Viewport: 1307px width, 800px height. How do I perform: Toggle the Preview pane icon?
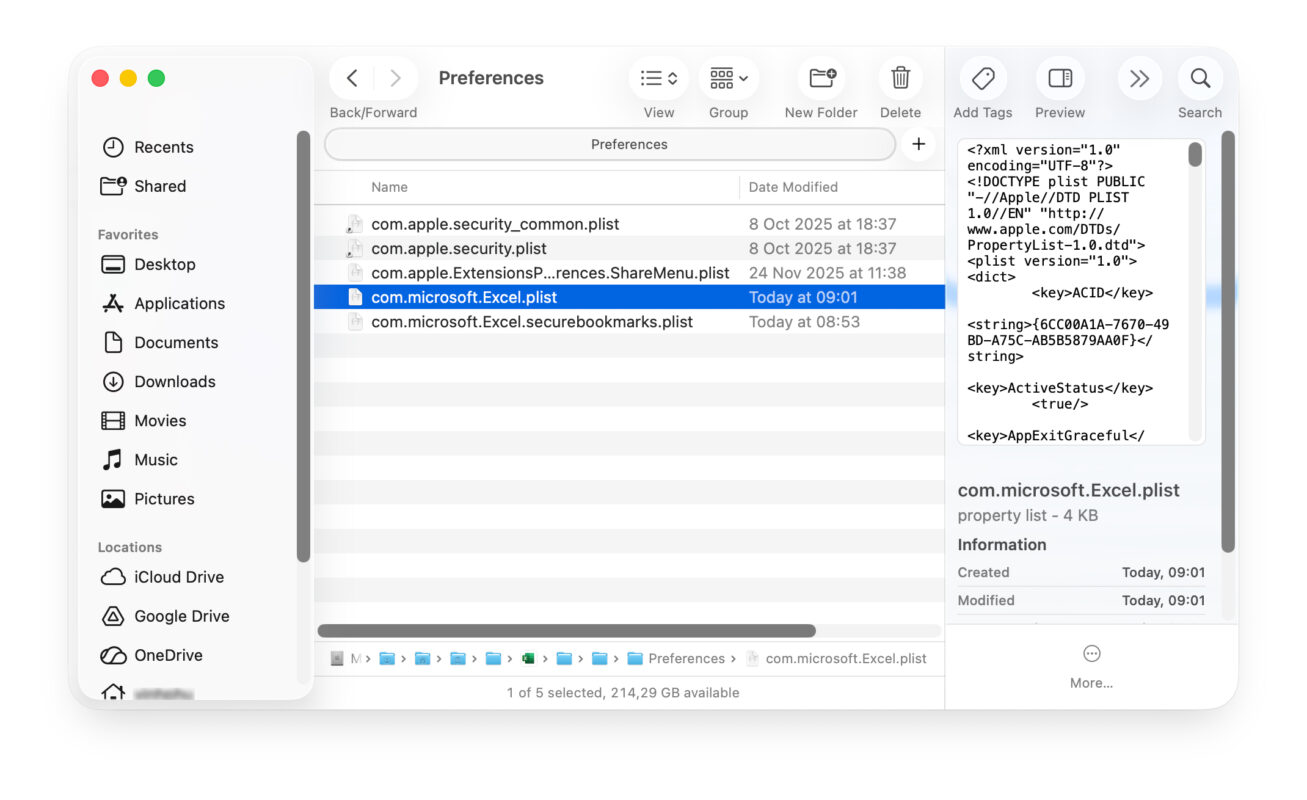coord(1060,78)
